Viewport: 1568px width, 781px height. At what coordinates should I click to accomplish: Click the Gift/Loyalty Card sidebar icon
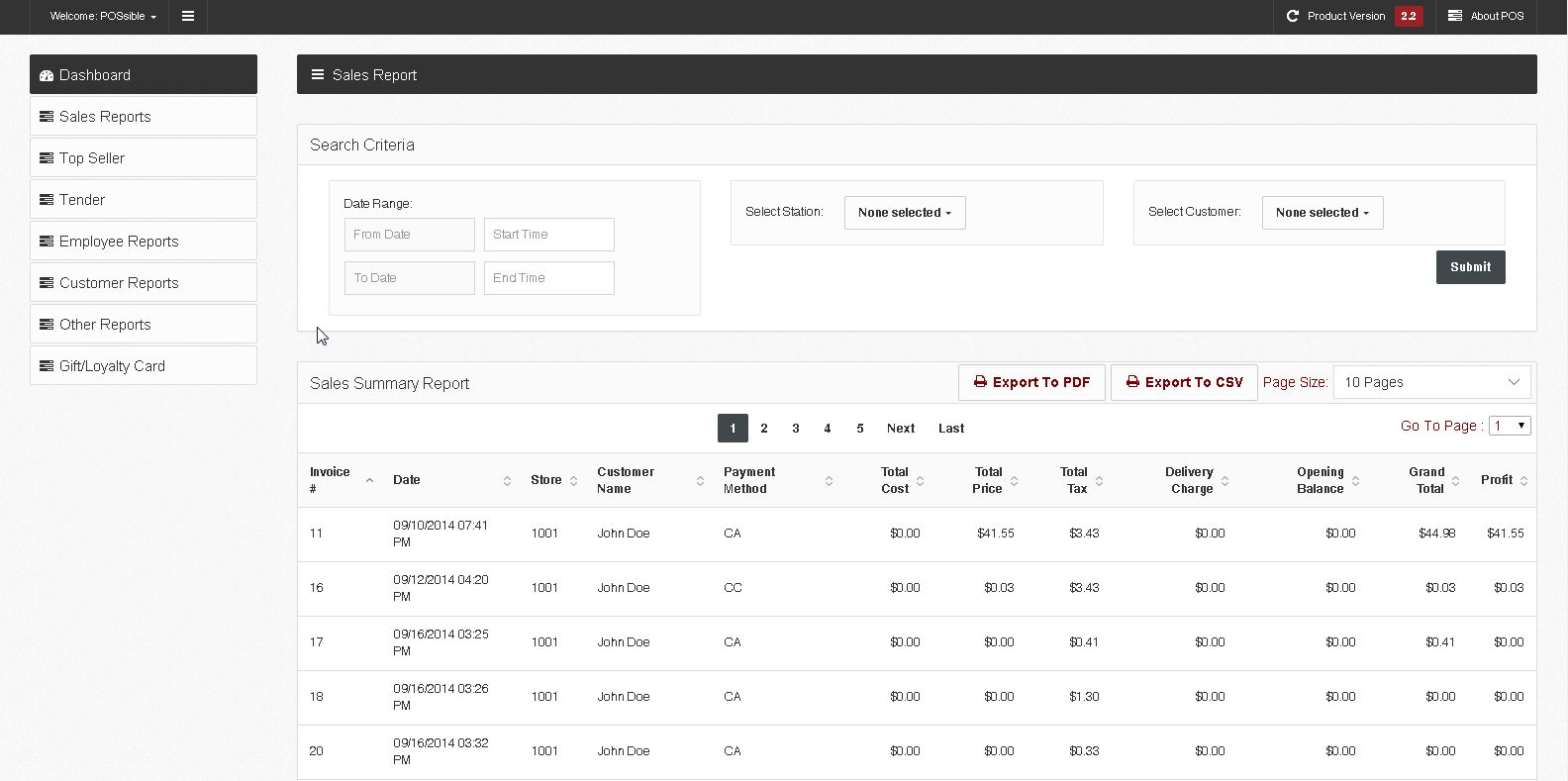tap(47, 366)
